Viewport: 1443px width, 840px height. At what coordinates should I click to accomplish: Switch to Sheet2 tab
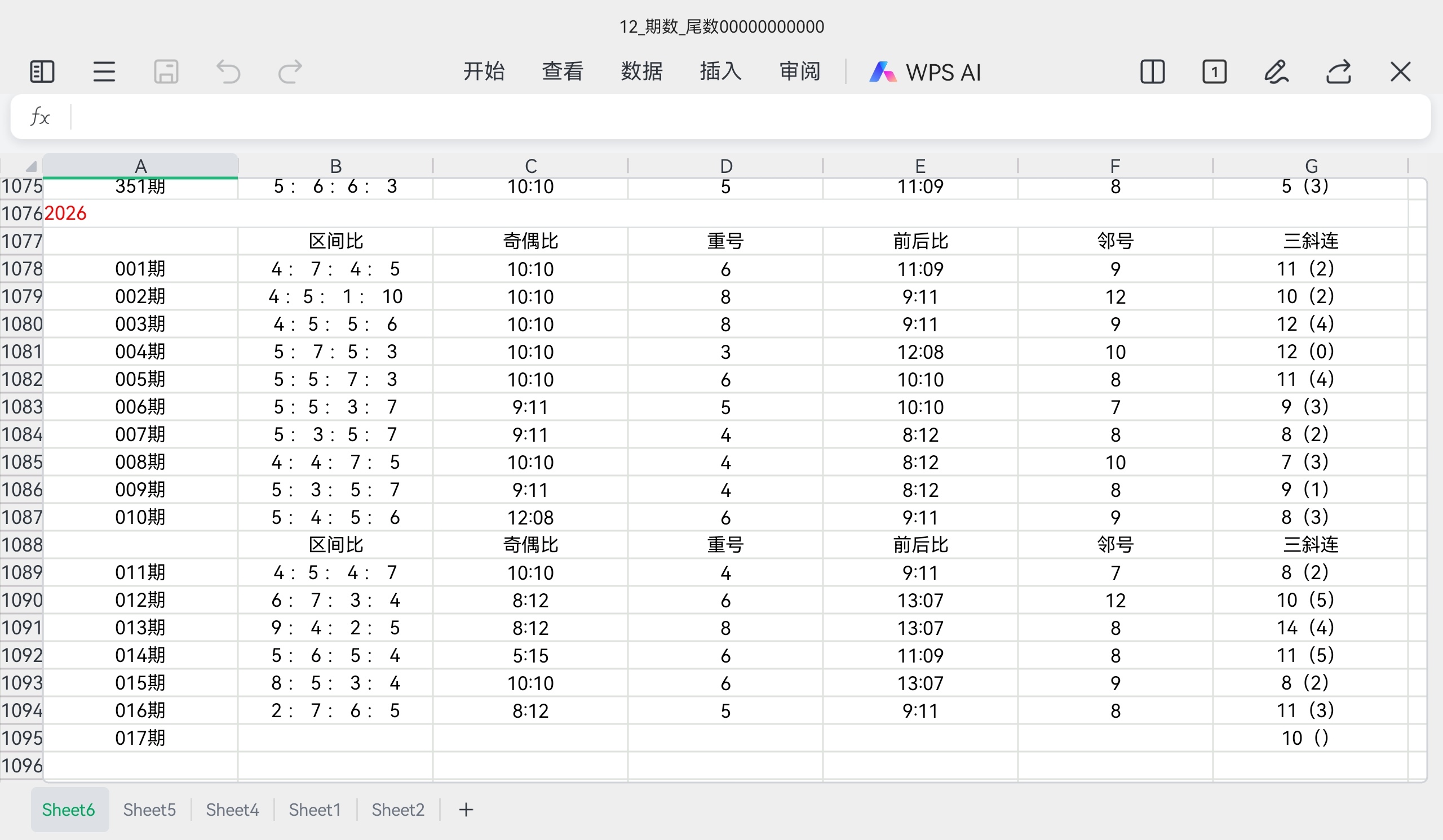398,810
